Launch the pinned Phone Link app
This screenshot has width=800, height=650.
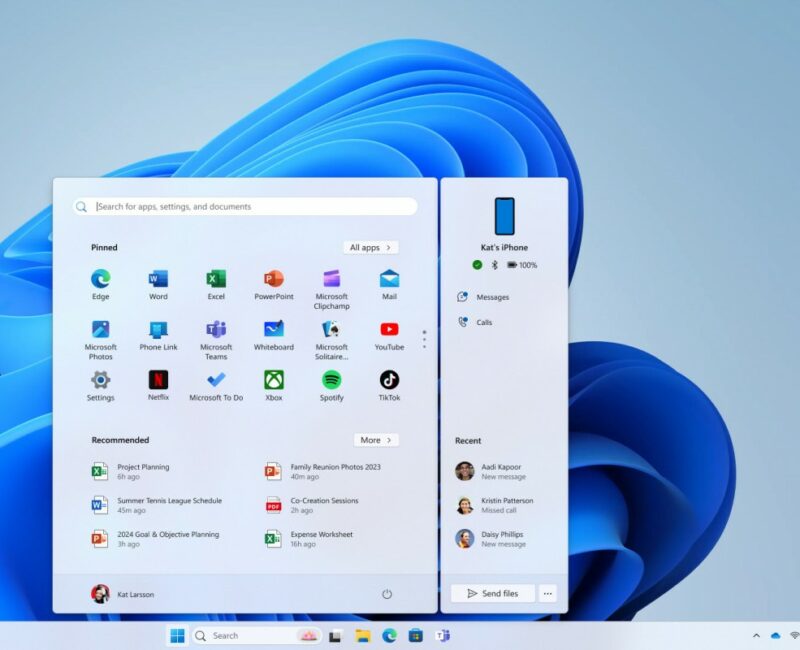coord(158,336)
